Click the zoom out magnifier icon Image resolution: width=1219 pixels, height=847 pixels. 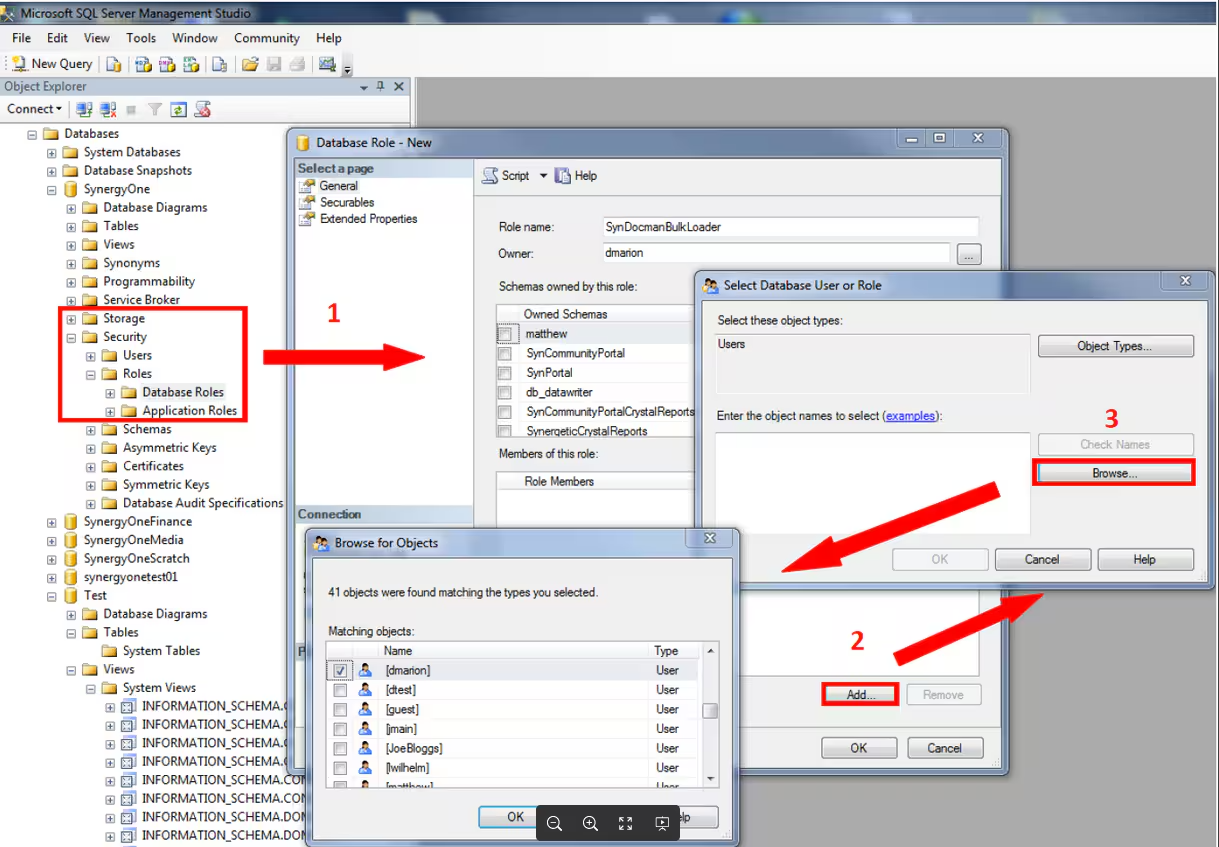point(554,823)
